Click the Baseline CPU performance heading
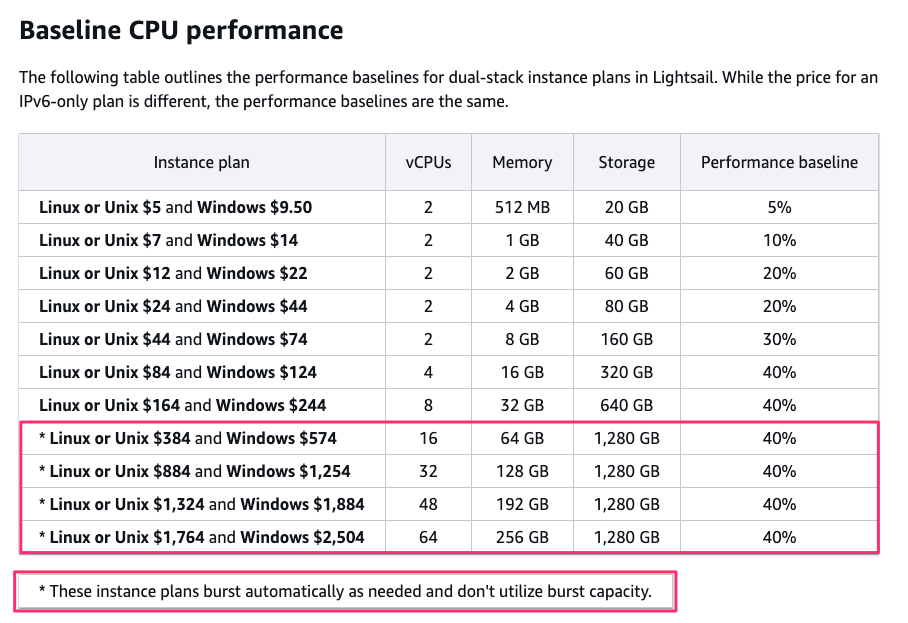Viewport: 908px width, 623px height. (x=181, y=30)
